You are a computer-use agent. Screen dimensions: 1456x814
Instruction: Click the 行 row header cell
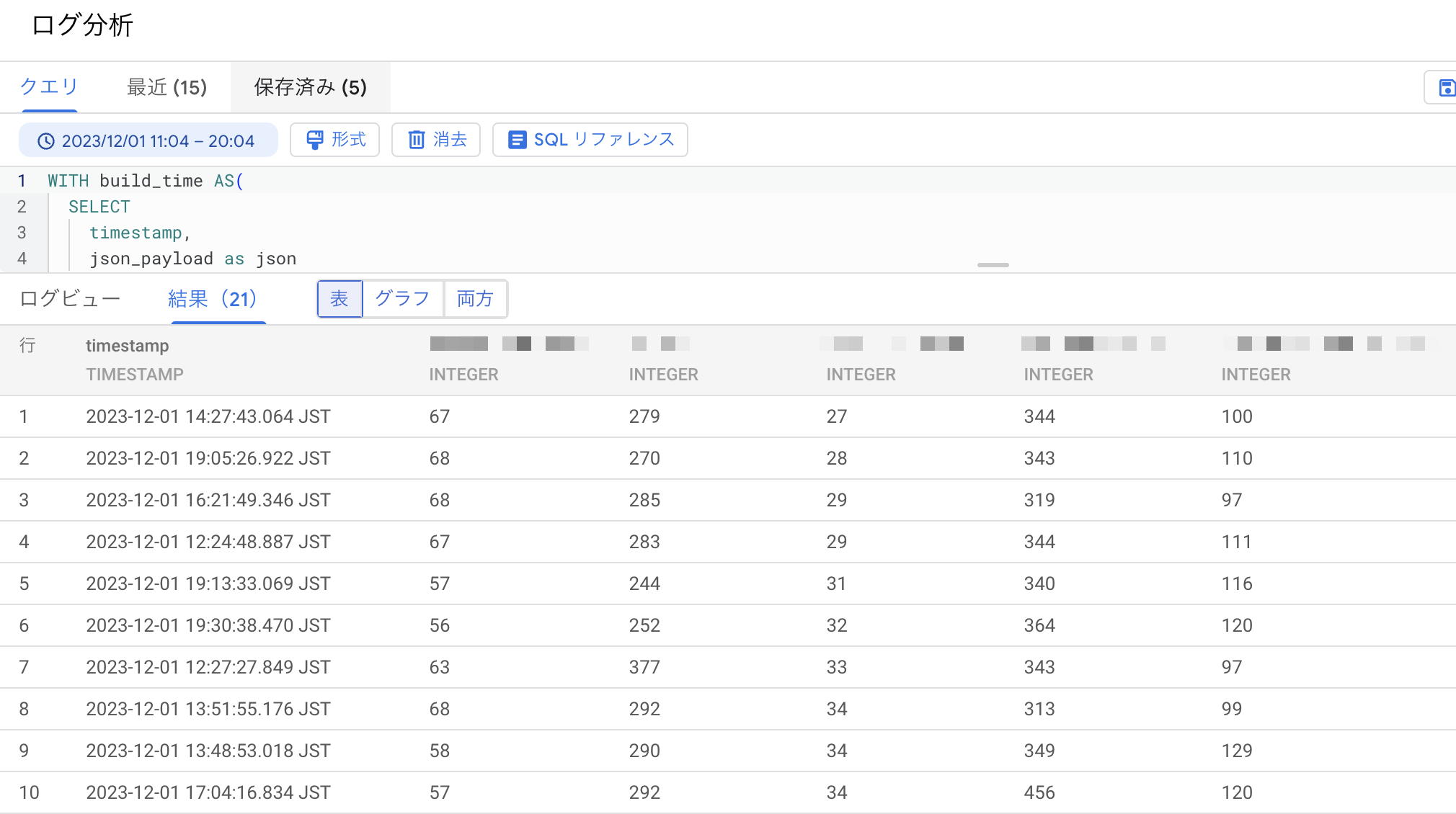pos(27,346)
